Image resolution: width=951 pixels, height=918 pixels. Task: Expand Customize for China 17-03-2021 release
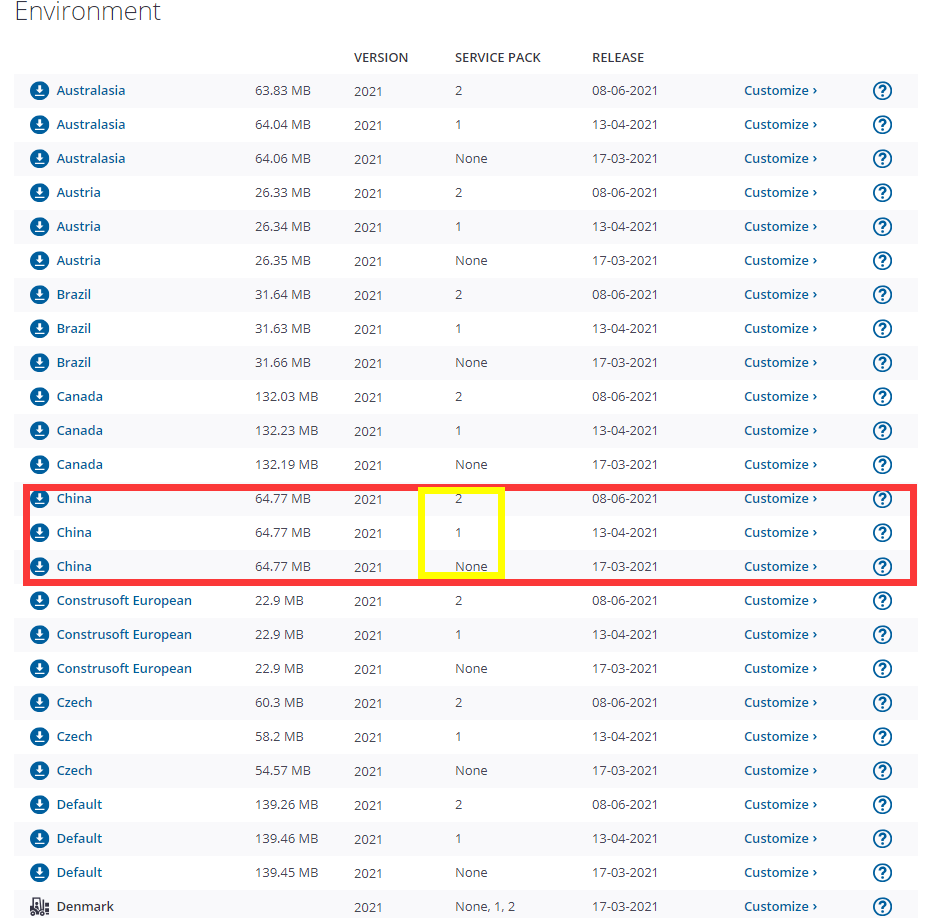coord(780,567)
